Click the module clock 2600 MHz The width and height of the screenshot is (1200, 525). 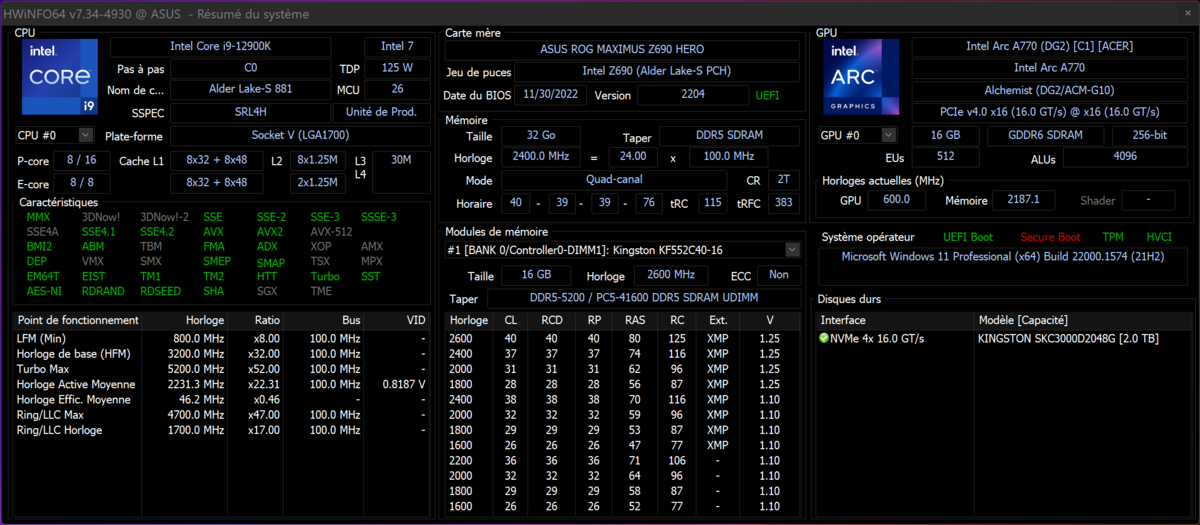(x=670, y=275)
